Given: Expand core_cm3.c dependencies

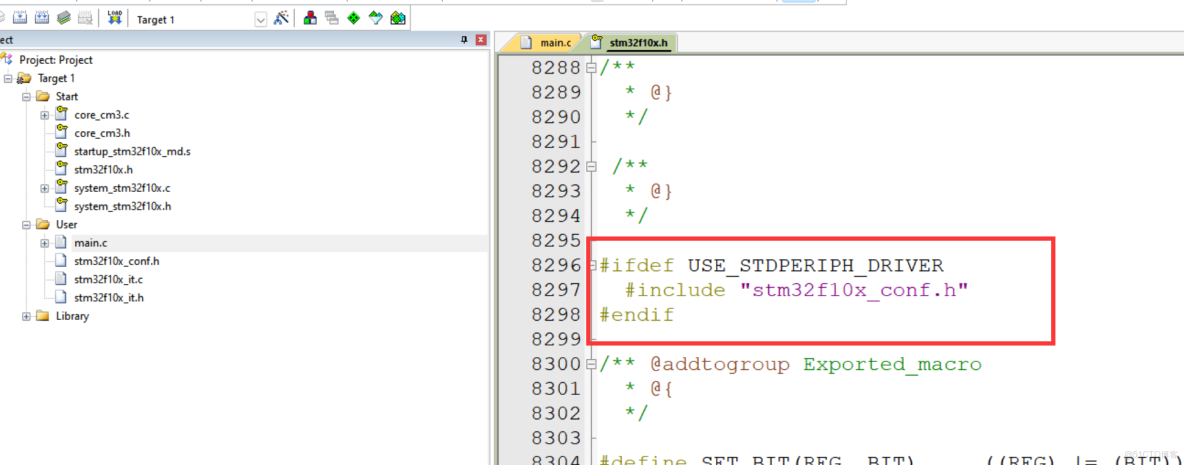Looking at the screenshot, I should click(x=45, y=115).
